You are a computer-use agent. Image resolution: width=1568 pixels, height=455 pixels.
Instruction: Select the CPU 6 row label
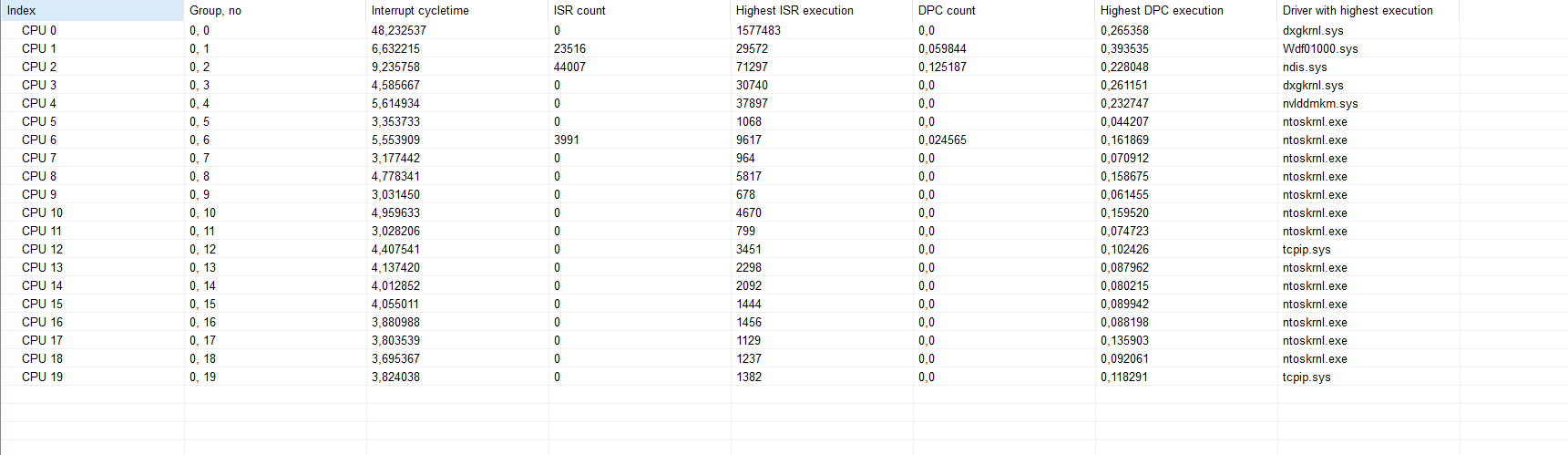click(39, 140)
